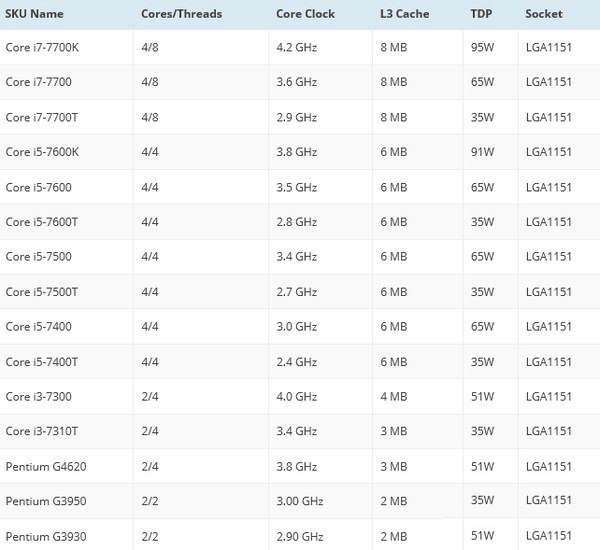Click the 4/4 value in Core i5-7500 row
The width and height of the screenshot is (600, 550).
pyautogui.click(x=150, y=256)
